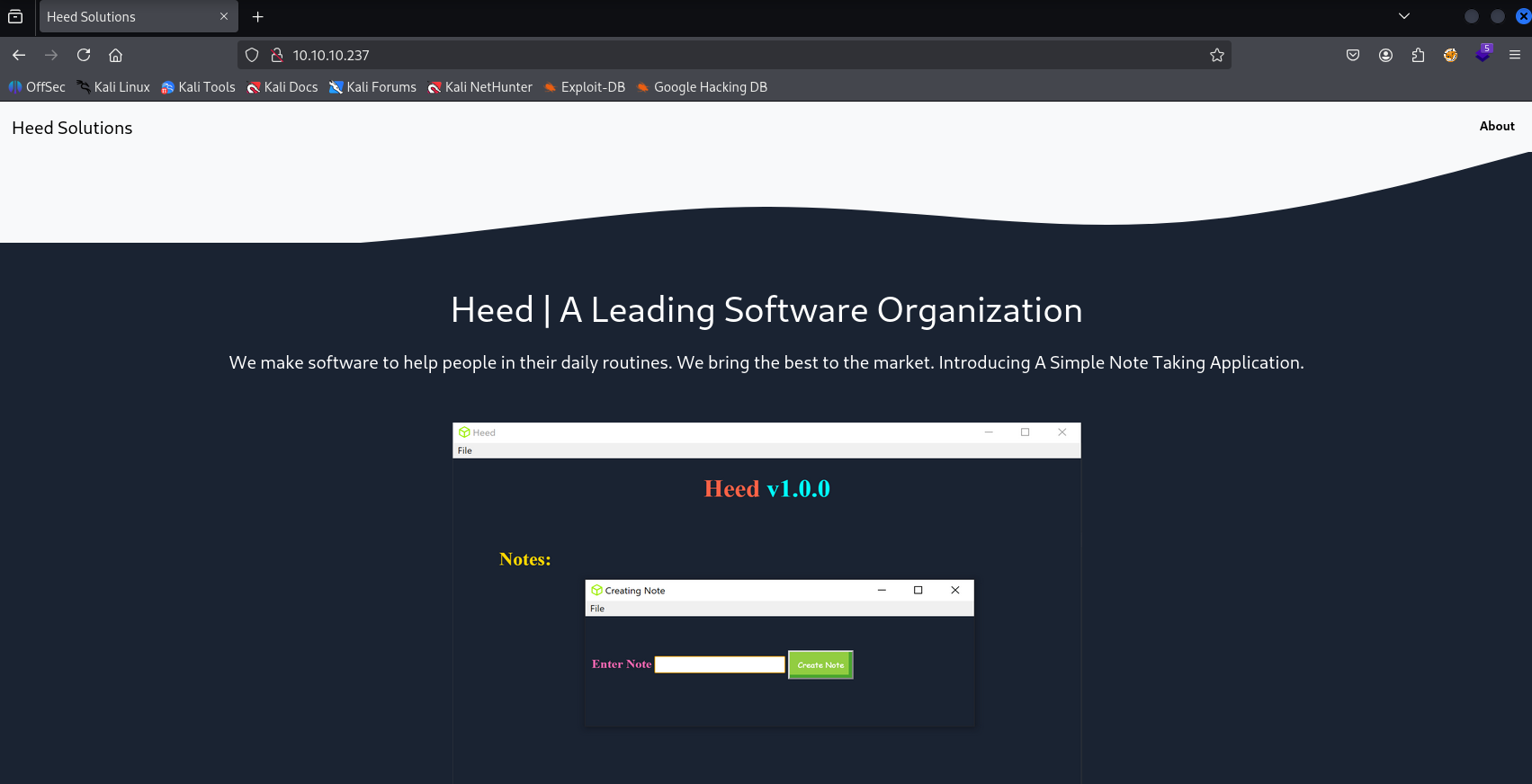This screenshot has height=784, width=1532.
Task: Open a new tab with plus button
Action: [258, 16]
